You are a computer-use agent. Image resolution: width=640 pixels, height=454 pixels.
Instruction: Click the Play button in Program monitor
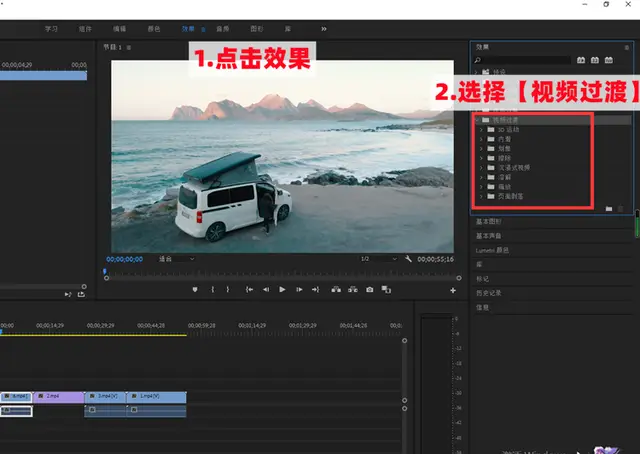[x=282, y=289]
